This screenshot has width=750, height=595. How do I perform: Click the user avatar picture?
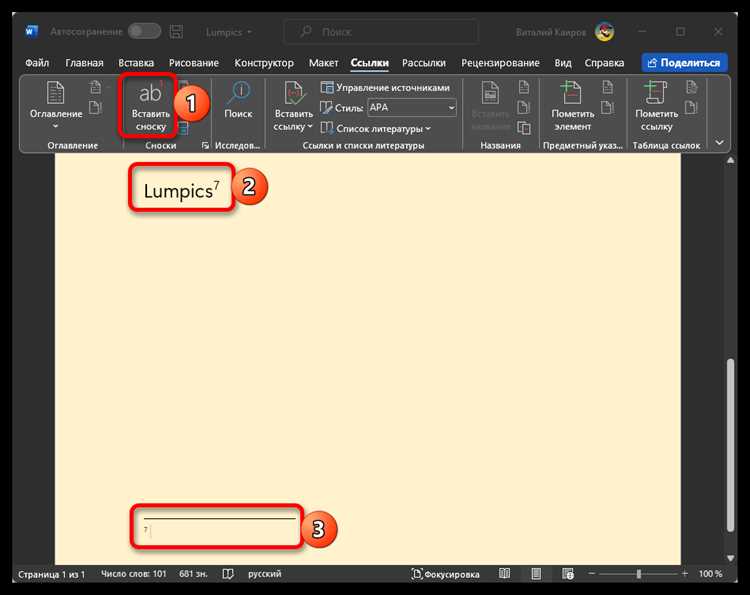tap(605, 32)
